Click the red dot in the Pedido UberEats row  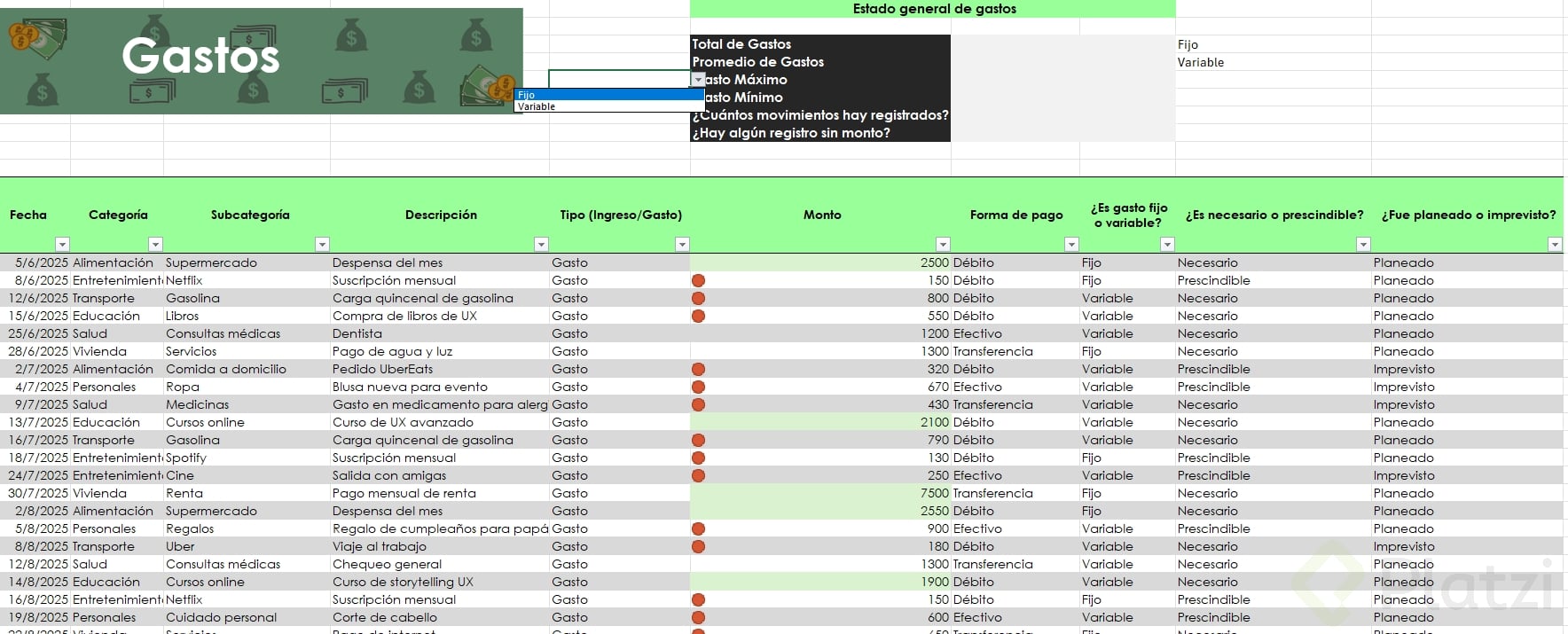pos(698,369)
